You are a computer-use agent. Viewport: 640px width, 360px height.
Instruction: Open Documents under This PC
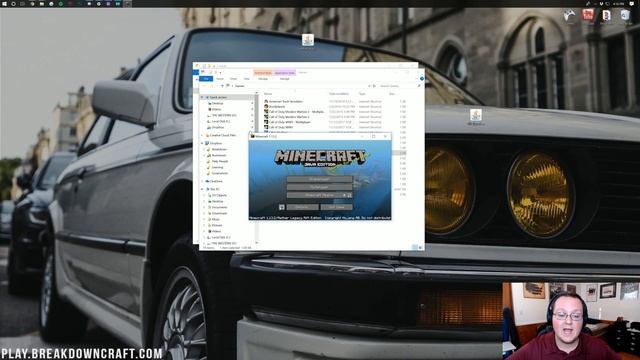point(220,207)
